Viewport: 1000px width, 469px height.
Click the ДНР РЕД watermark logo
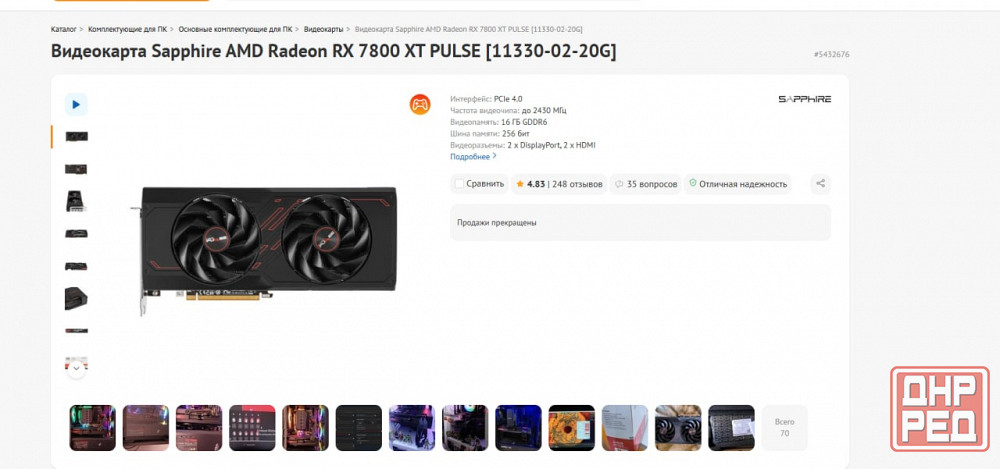point(939,409)
